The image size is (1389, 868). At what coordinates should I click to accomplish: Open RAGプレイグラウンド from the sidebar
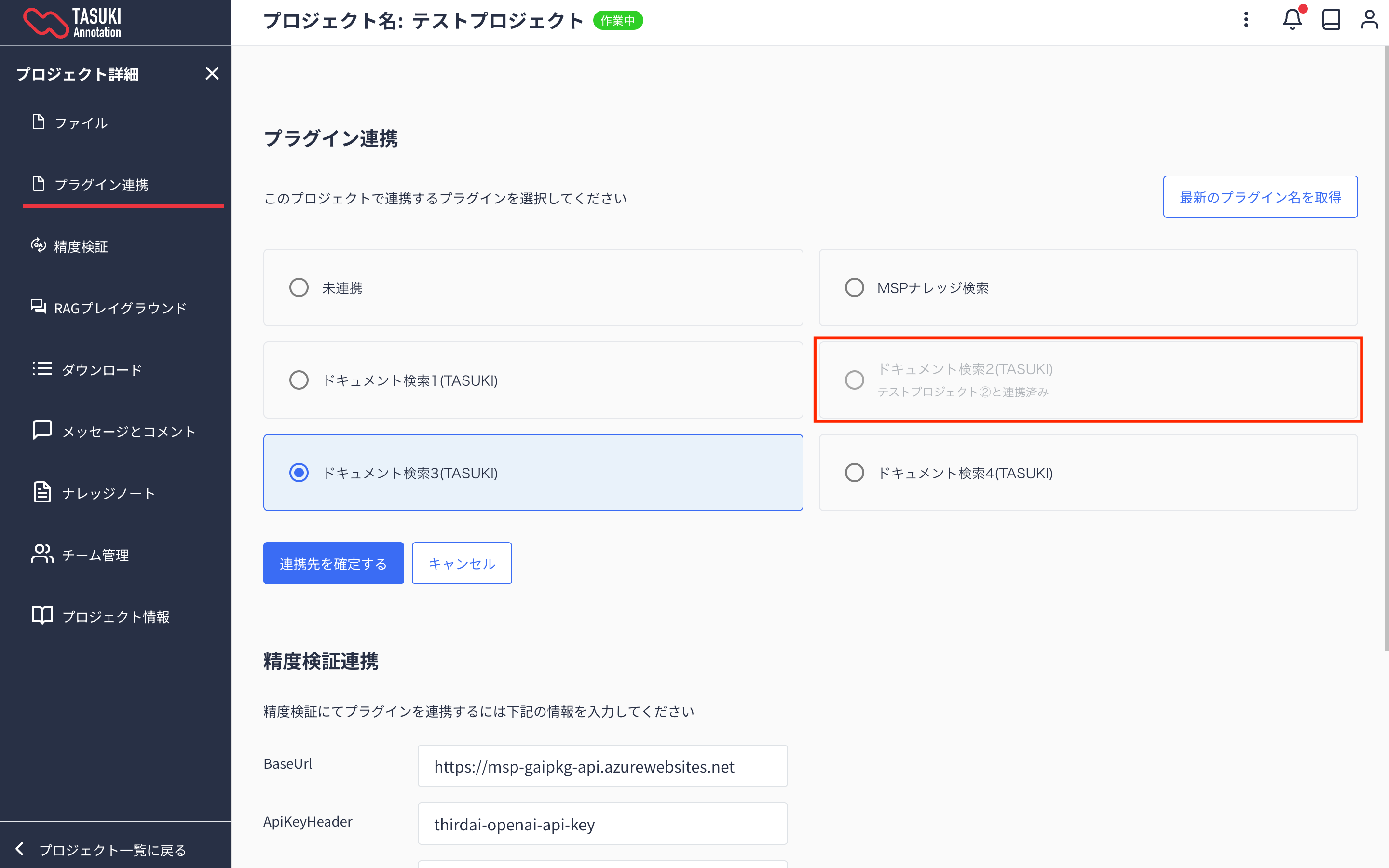[x=120, y=308]
